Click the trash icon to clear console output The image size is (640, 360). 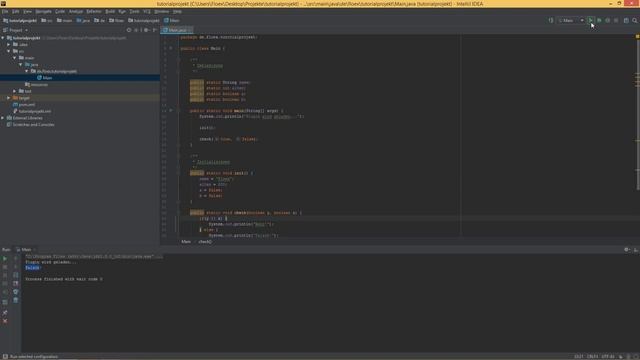[x=16, y=300]
